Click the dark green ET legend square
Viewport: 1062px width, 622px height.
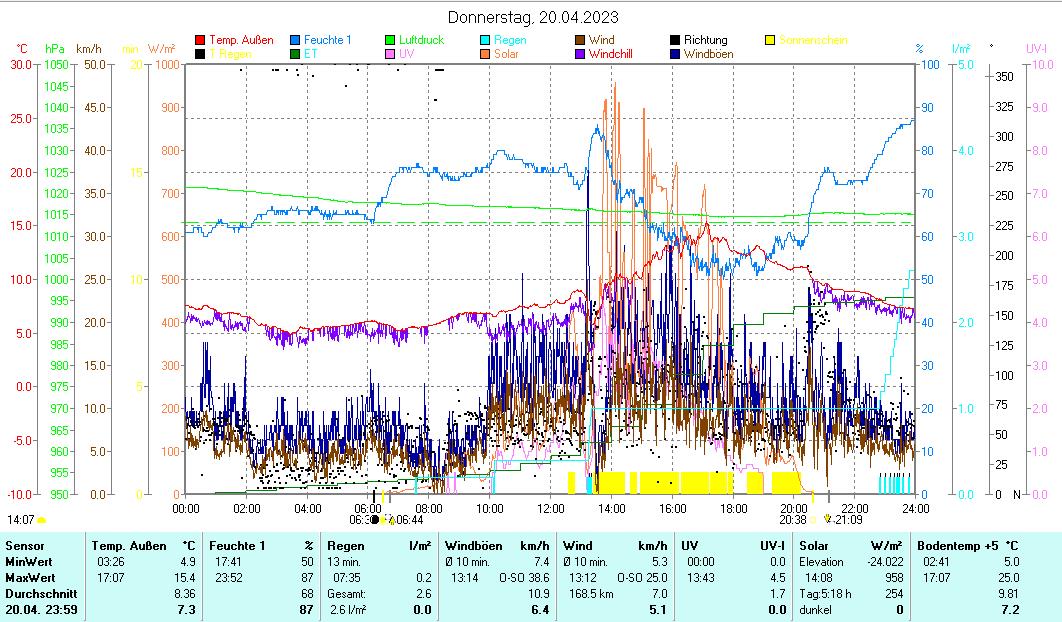pos(297,54)
